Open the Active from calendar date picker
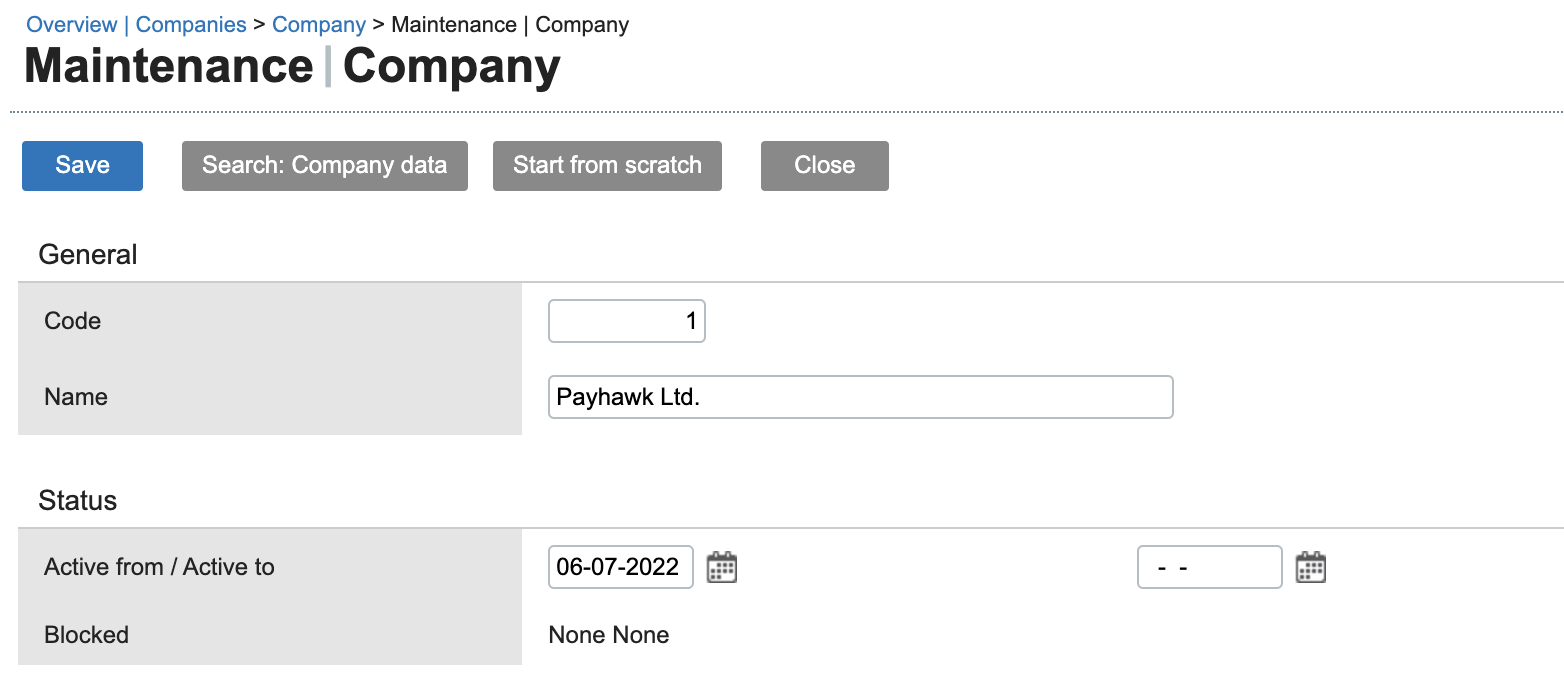Image resolution: width=1564 pixels, height=696 pixels. pos(722,567)
